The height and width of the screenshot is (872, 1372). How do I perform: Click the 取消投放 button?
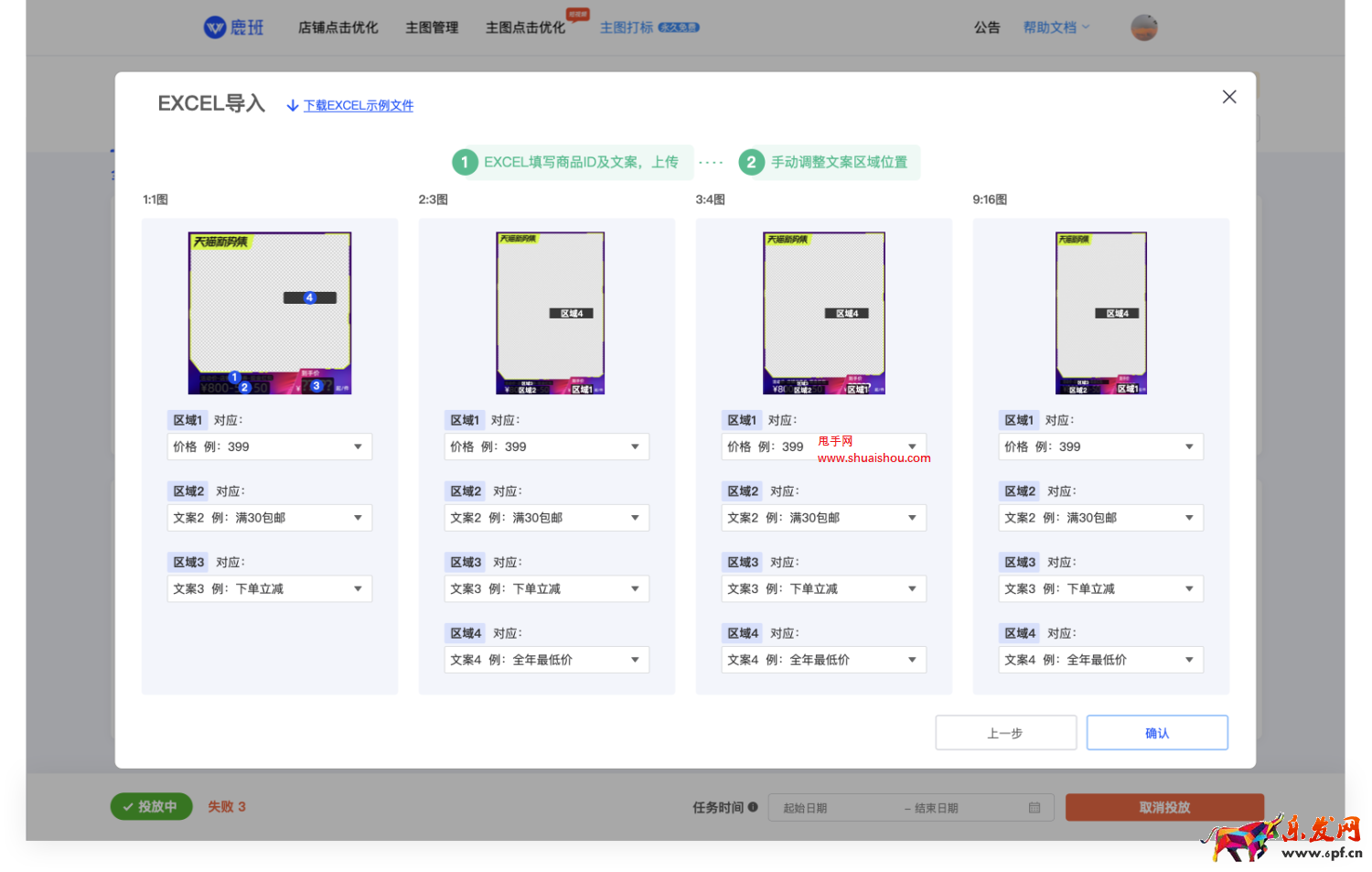[1164, 807]
